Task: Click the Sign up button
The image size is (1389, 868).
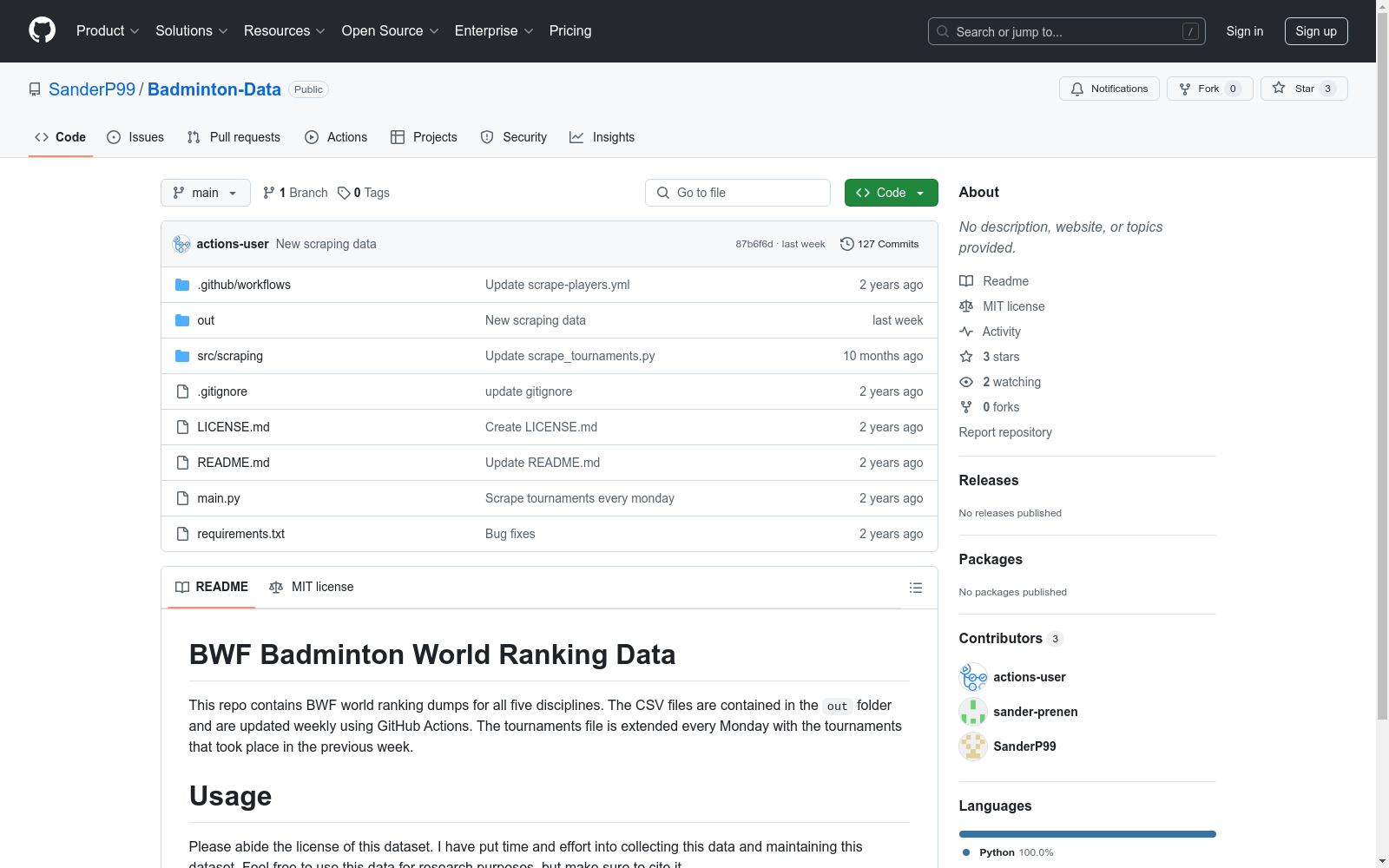Action: [1316, 31]
